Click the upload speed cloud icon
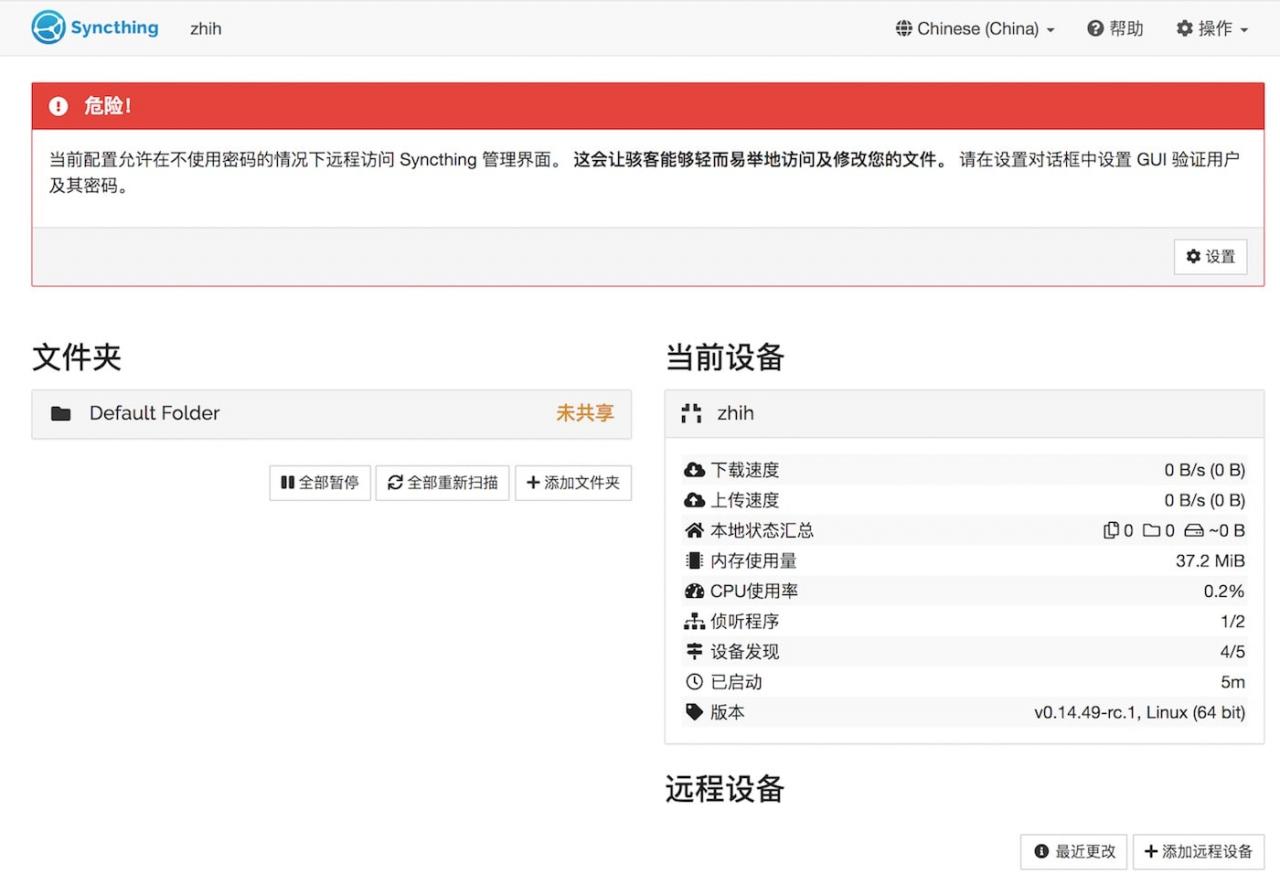This screenshot has height=885, width=1280. coord(694,500)
